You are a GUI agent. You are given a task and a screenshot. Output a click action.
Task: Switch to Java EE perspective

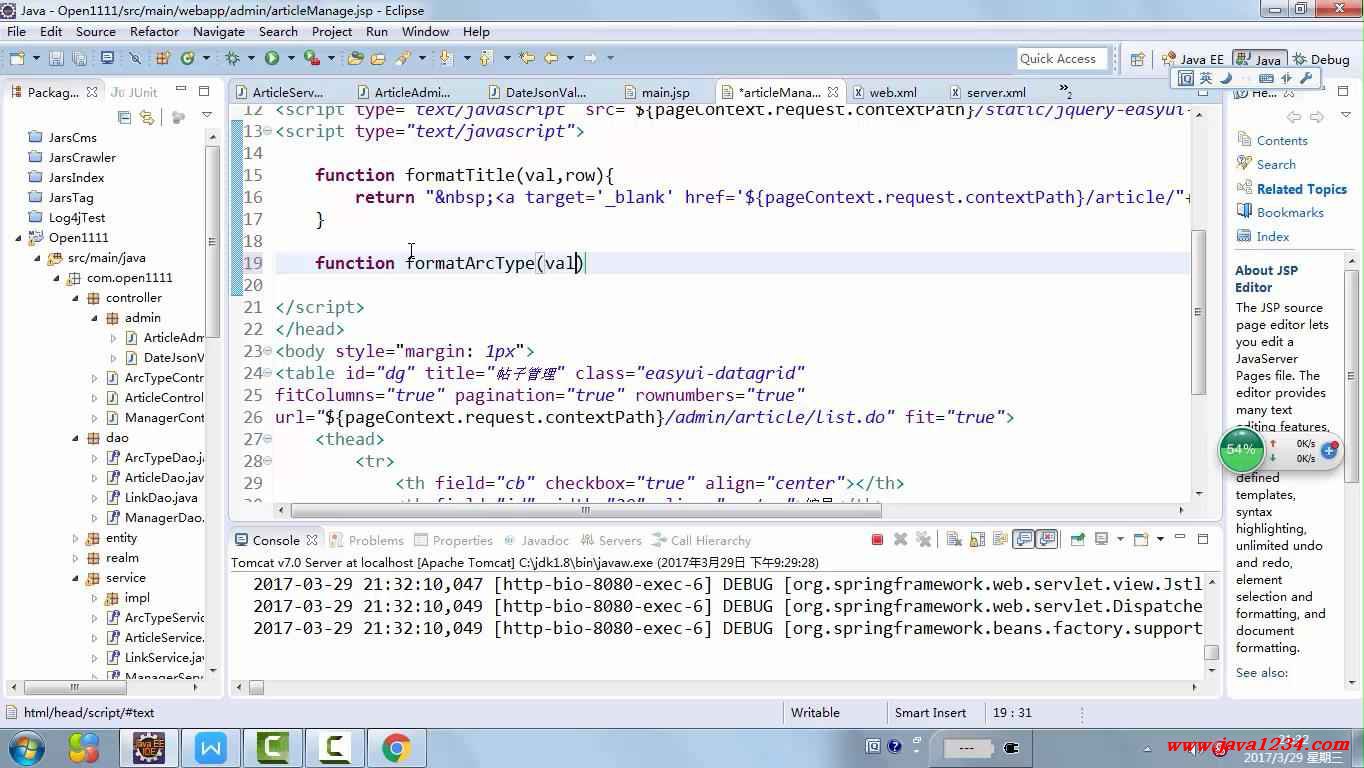coord(1193,59)
